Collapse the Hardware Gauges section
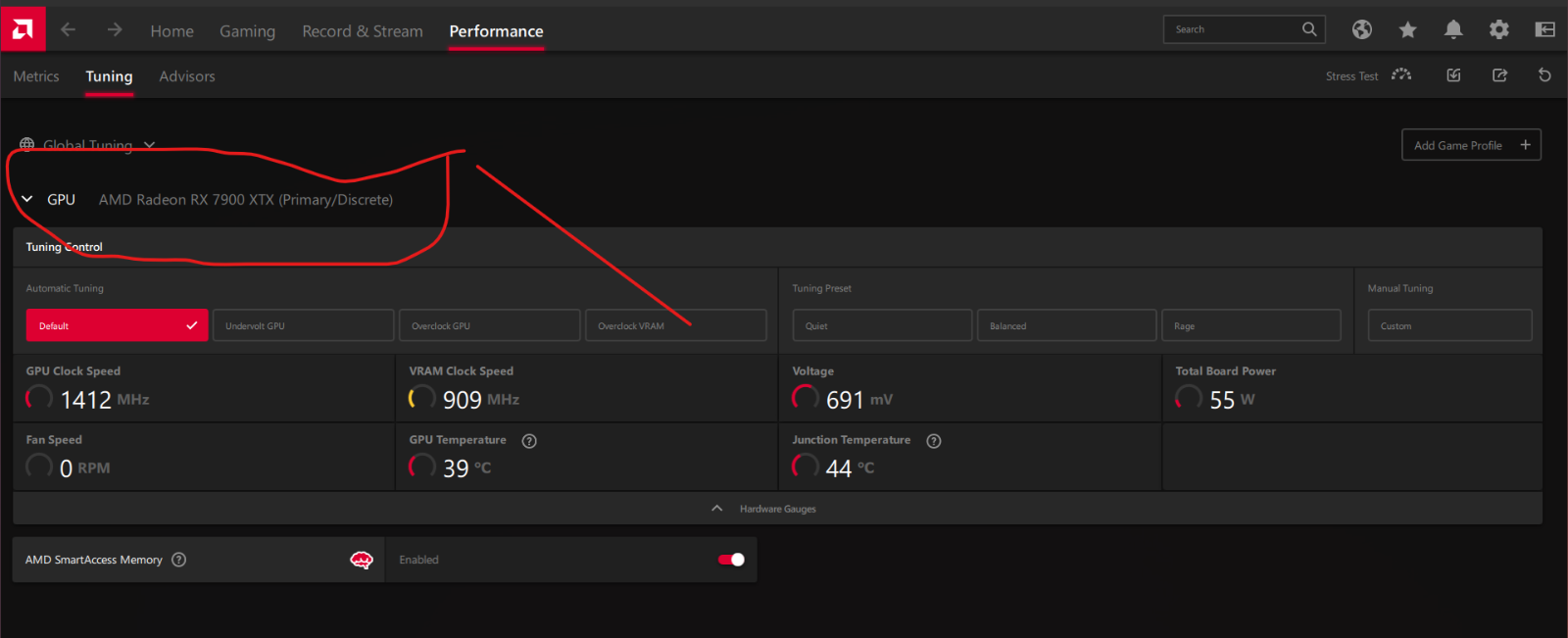Image resolution: width=1568 pixels, height=638 pixels. point(777,509)
